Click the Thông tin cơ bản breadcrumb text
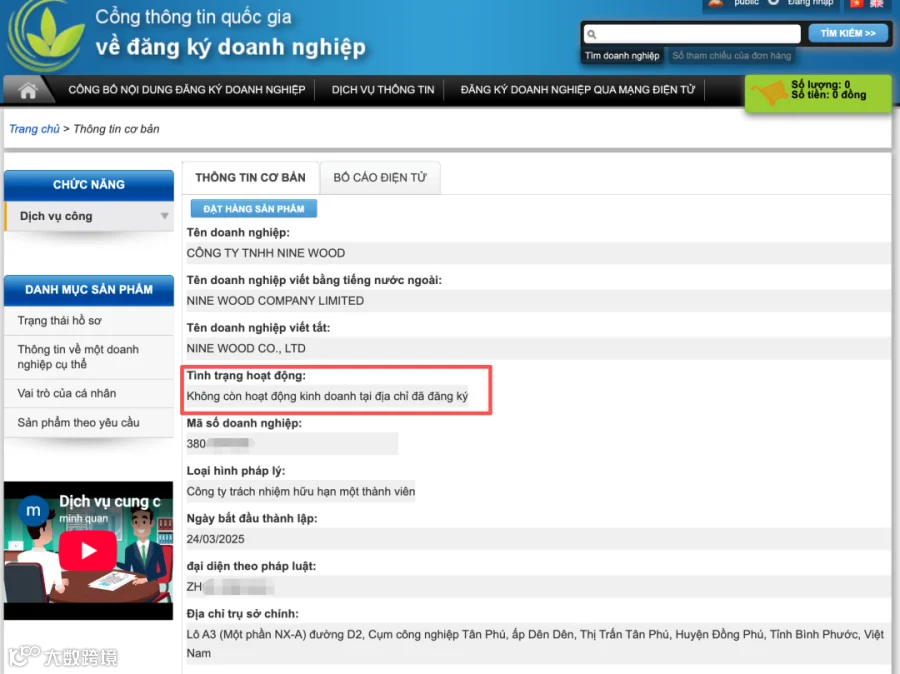The image size is (900, 674). 117,129
